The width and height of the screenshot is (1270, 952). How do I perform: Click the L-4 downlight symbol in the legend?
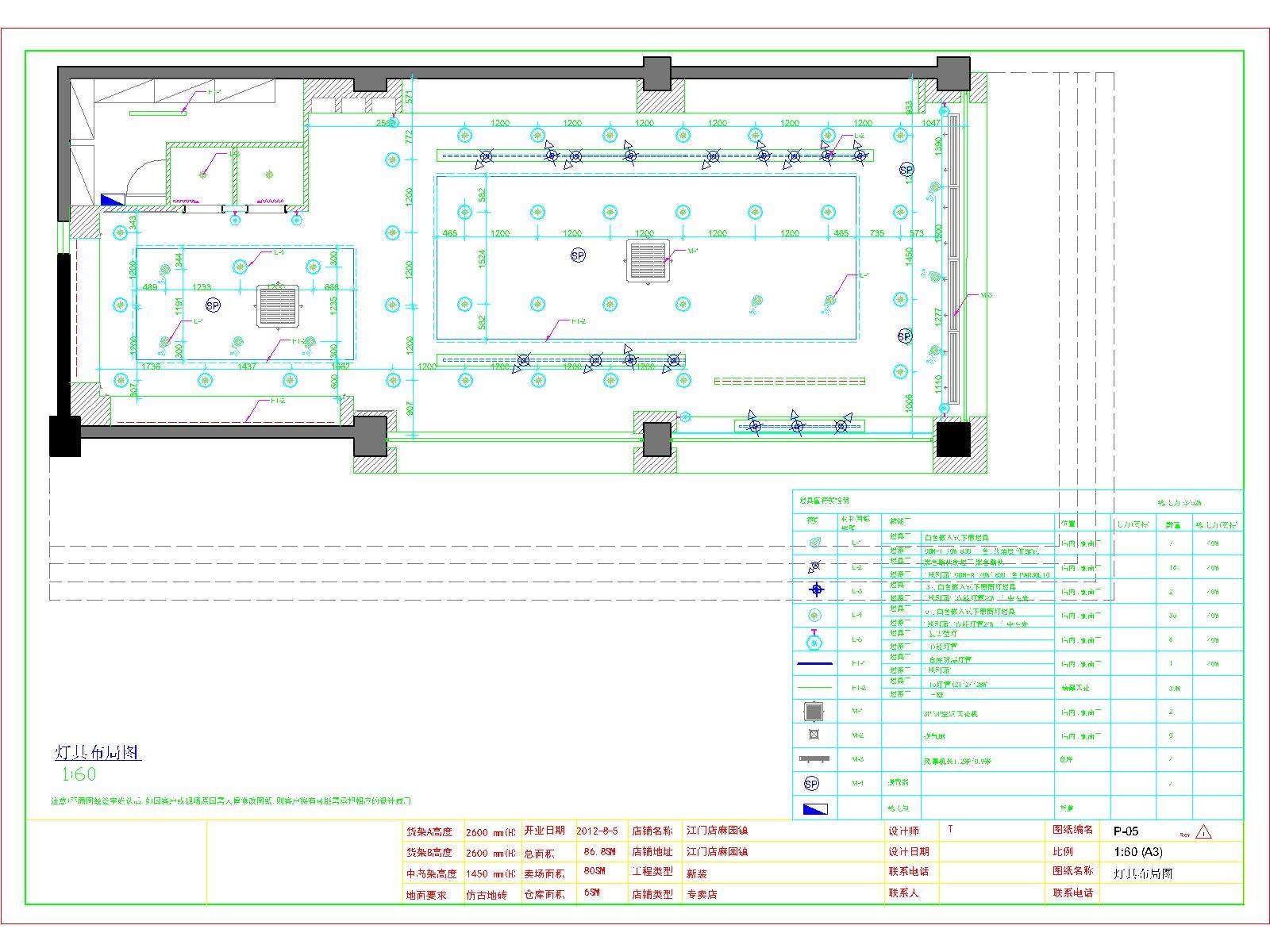click(814, 615)
